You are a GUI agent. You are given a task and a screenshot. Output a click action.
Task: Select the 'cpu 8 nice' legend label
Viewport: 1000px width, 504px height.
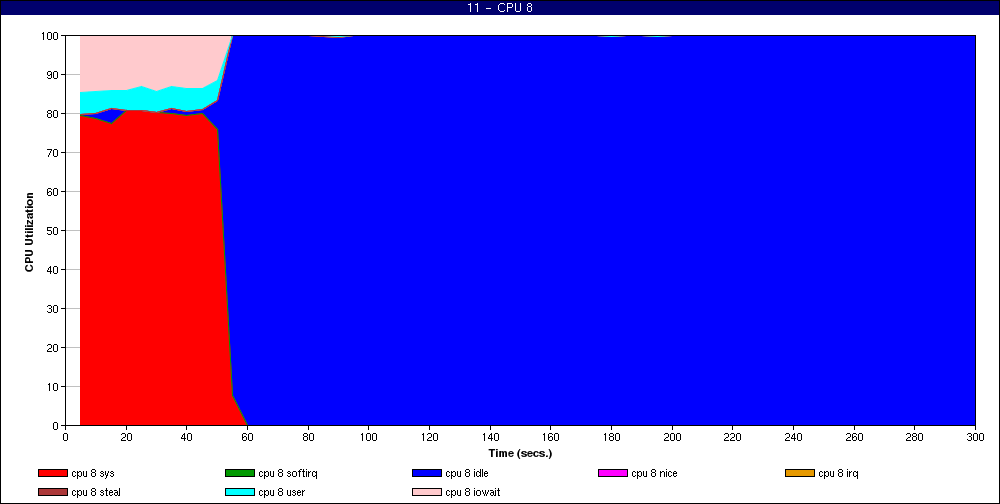654,473
